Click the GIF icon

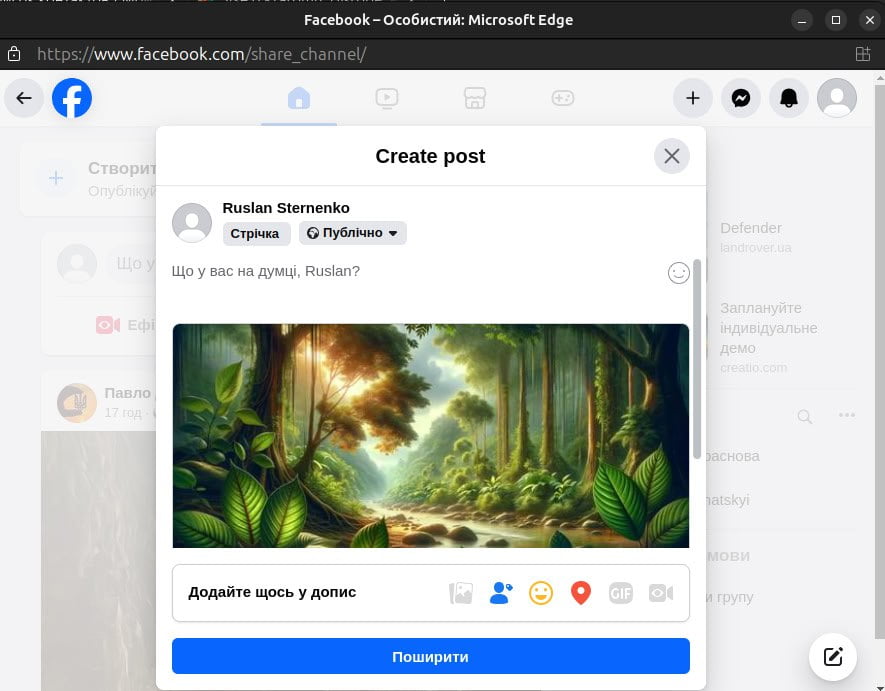click(621, 593)
